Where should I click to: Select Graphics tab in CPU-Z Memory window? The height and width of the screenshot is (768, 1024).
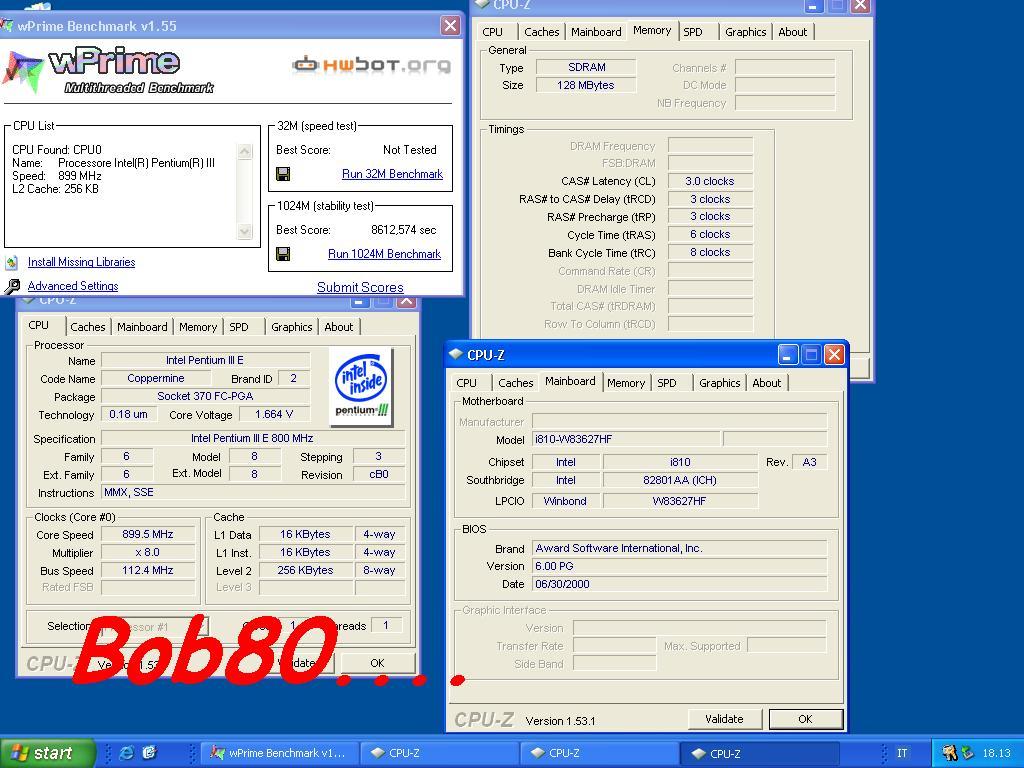(745, 31)
